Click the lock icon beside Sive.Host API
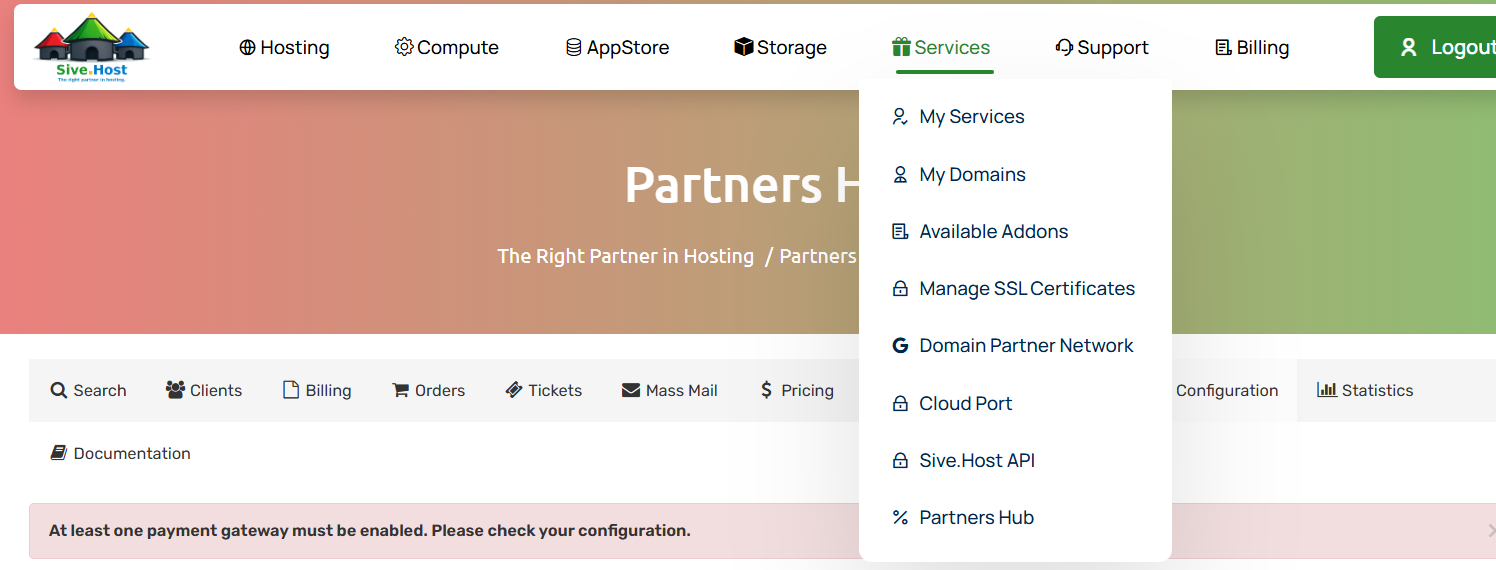This screenshot has height=570, width=1496. [x=900, y=461]
